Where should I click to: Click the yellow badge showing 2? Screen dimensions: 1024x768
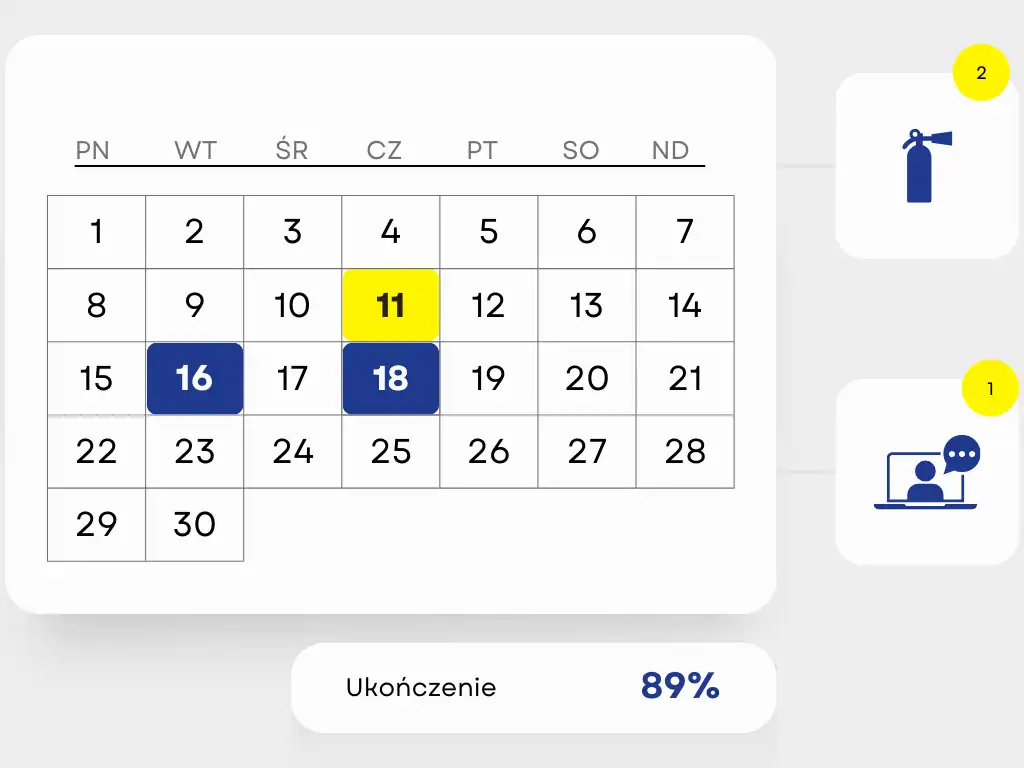point(981,73)
